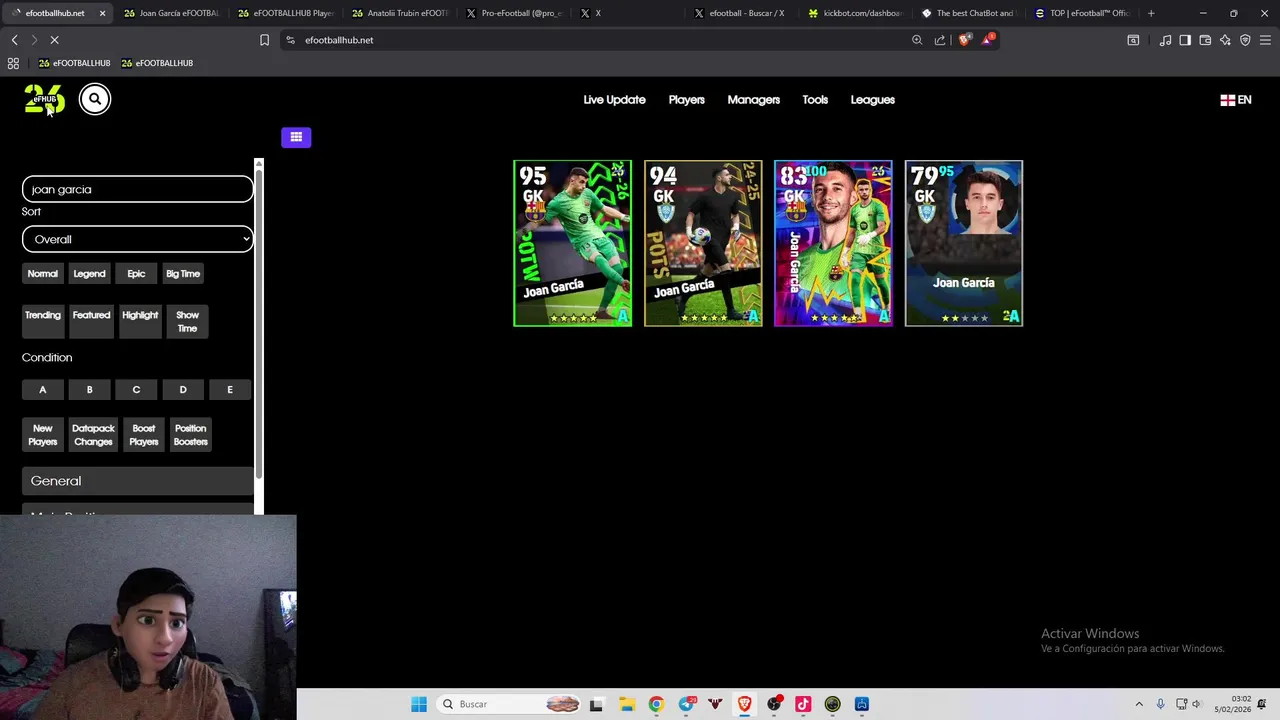Screen dimensions: 1280x720
Task: Toggle the Boost Players filter
Action: pos(144,435)
